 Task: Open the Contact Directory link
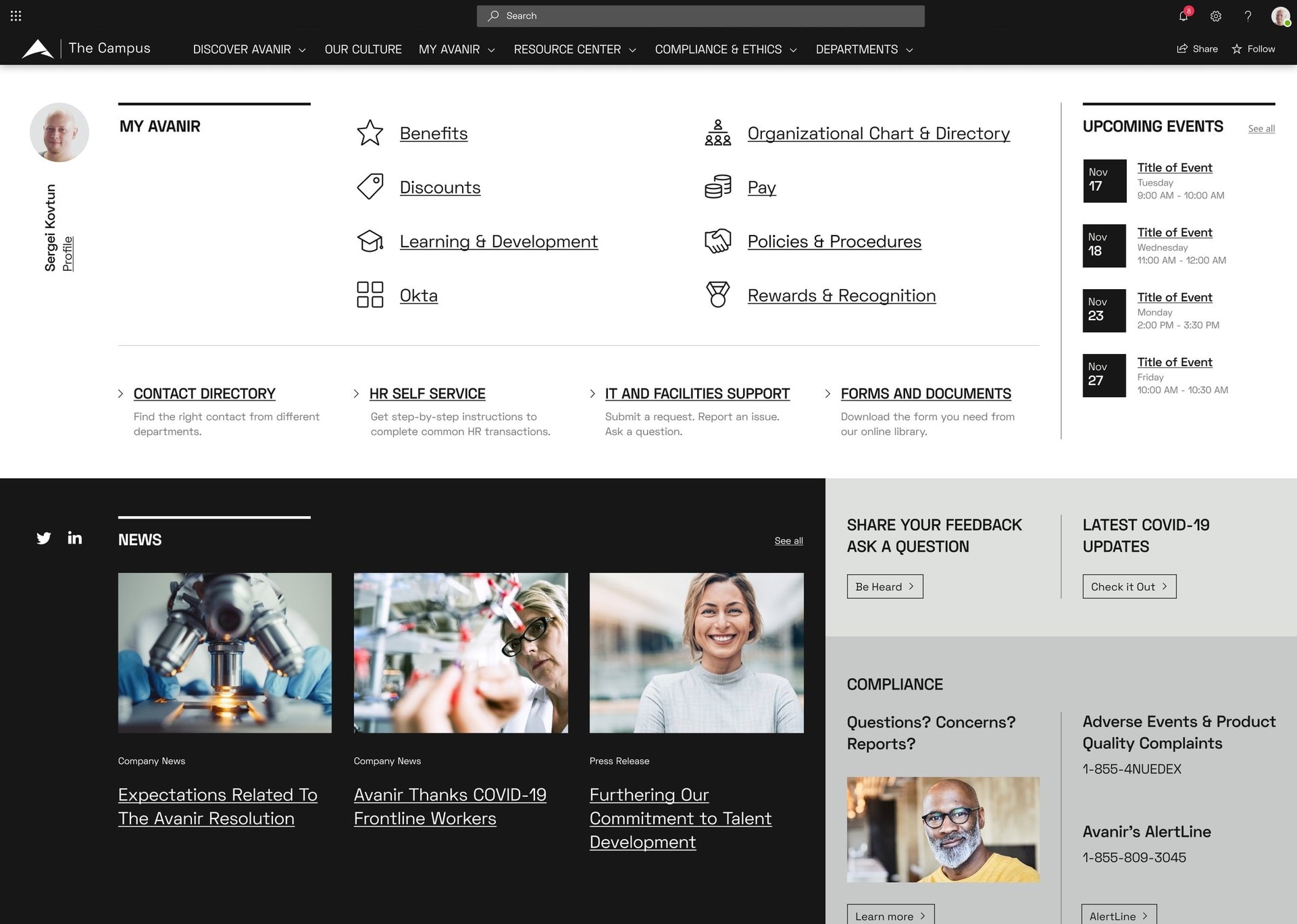(x=204, y=394)
